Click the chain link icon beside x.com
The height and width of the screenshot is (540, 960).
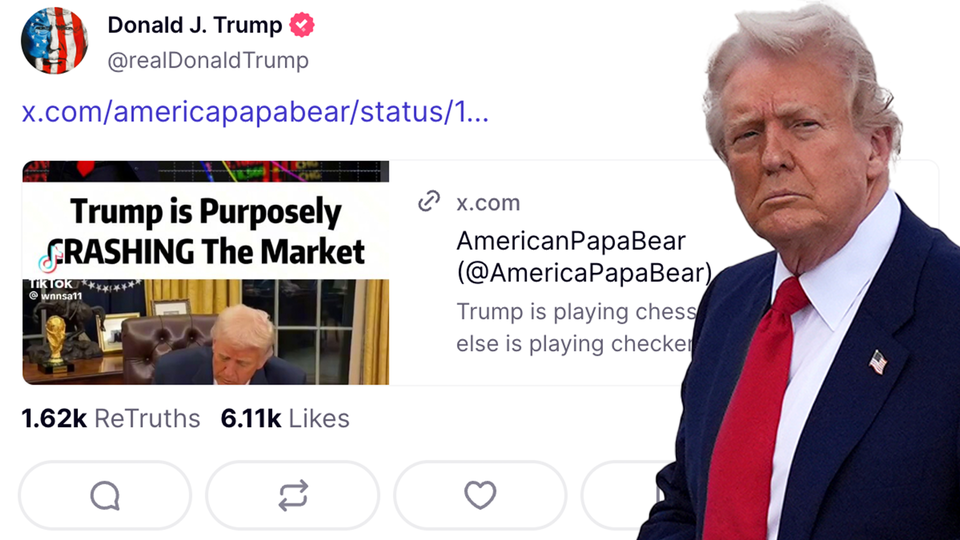coord(429,201)
